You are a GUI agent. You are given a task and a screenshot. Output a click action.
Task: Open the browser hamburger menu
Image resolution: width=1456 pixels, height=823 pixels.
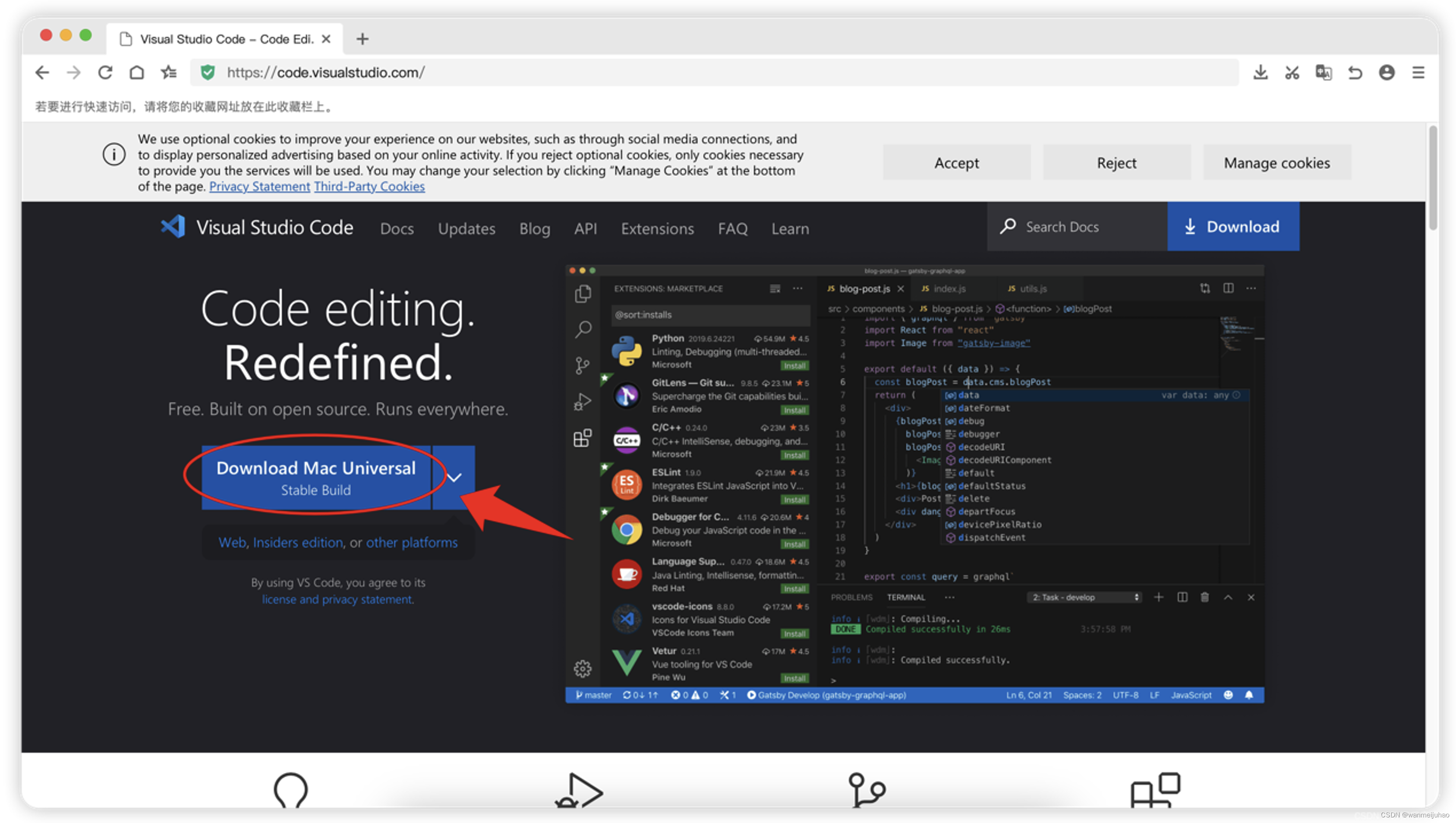pos(1418,73)
